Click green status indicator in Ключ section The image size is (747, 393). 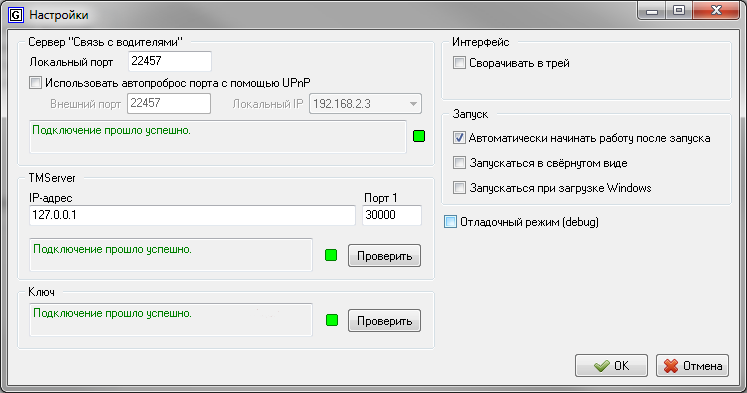point(332,320)
